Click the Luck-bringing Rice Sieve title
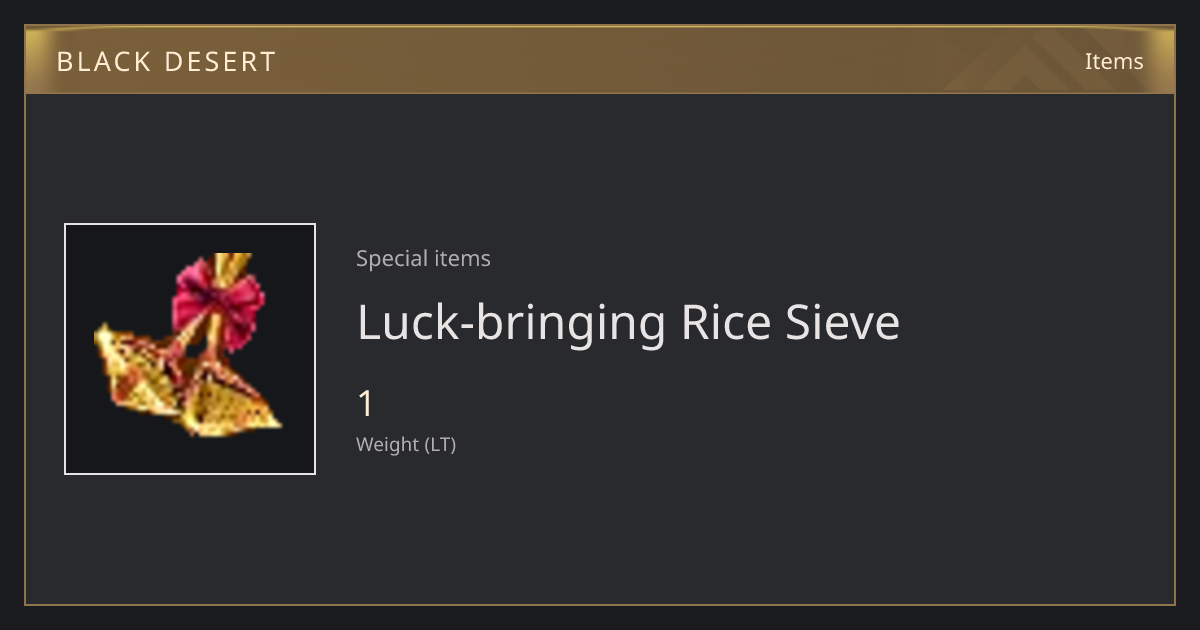Screen dimensions: 1200x630 pos(628,323)
